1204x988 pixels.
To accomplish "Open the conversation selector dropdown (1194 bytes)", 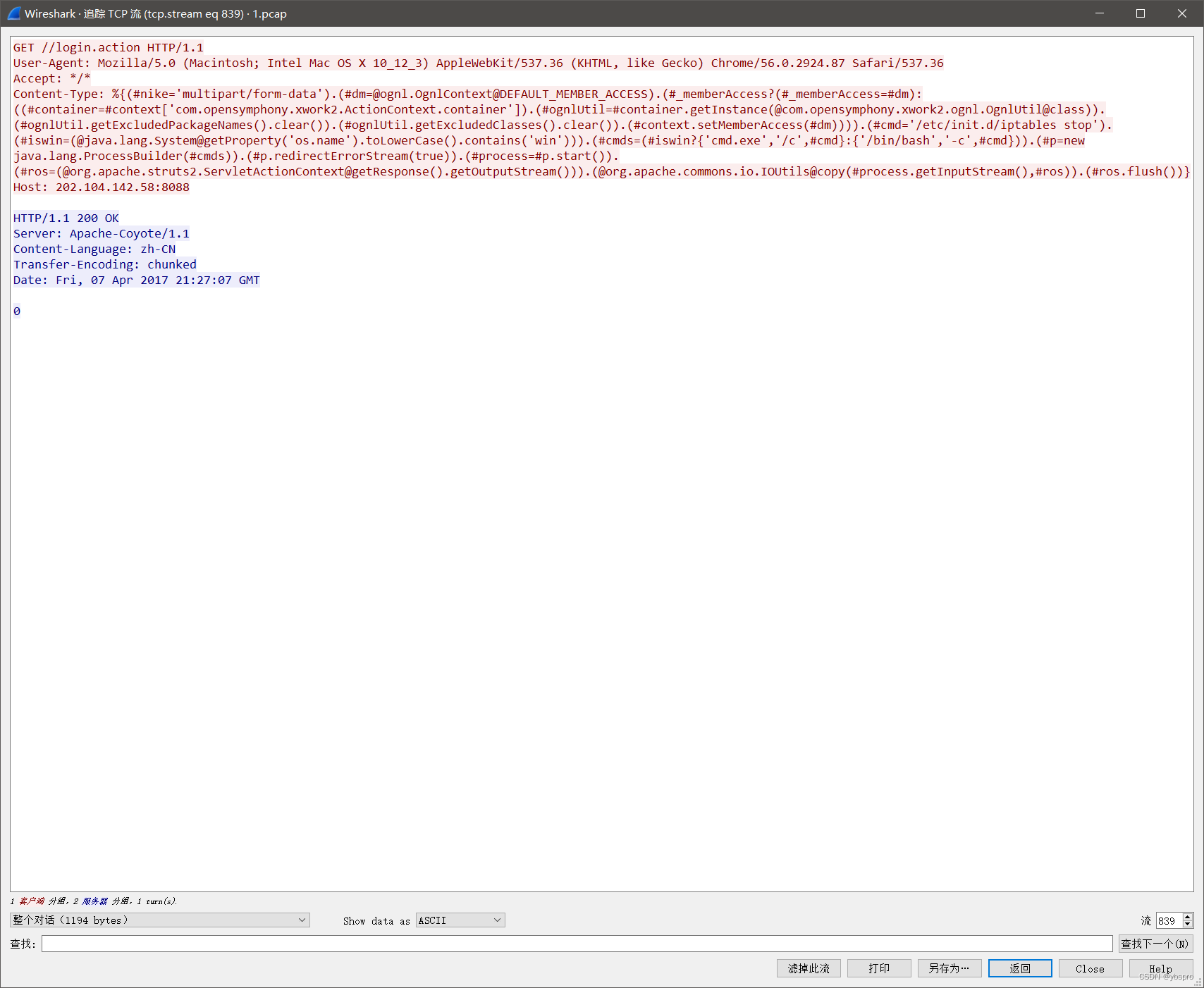I will coord(159,920).
